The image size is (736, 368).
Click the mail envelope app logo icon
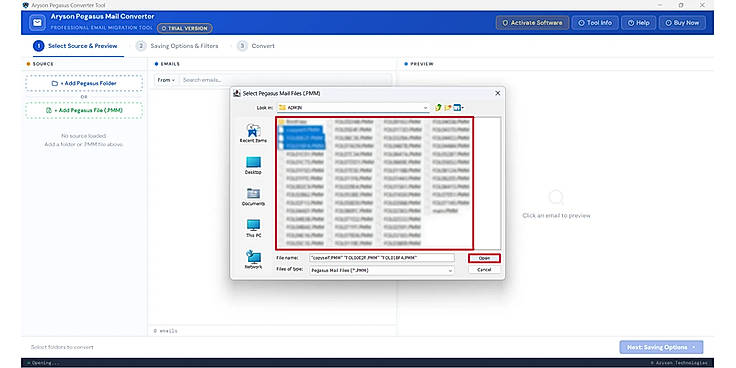pos(37,23)
